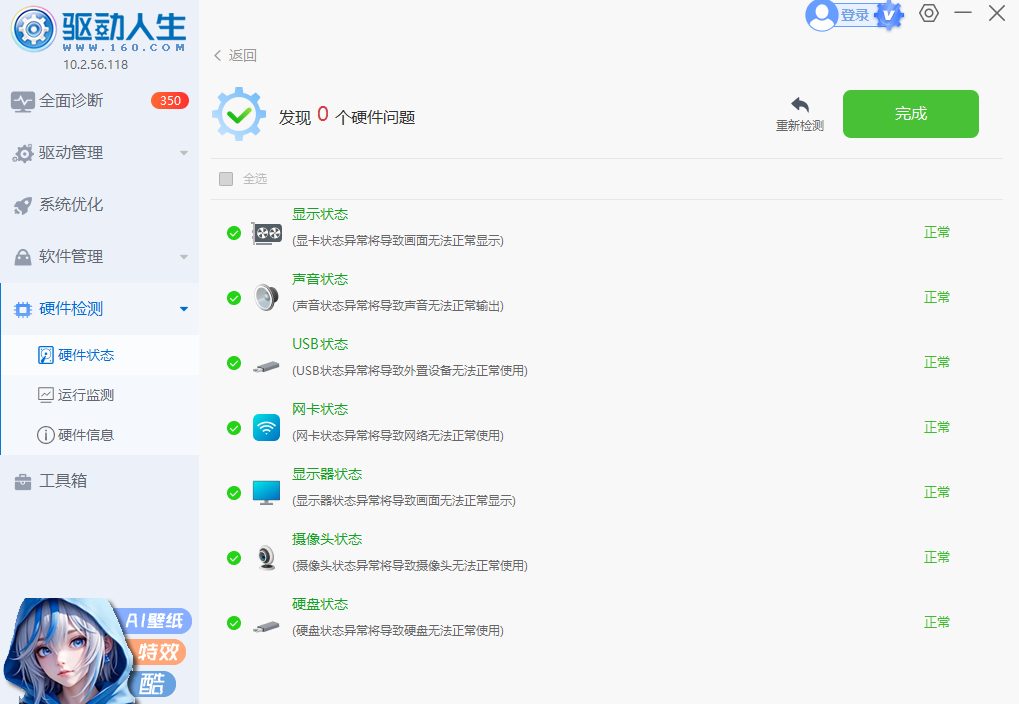Viewport: 1019px width, 704px height.
Task: Toggle green check for 显示器状态 row
Action: coord(234,493)
